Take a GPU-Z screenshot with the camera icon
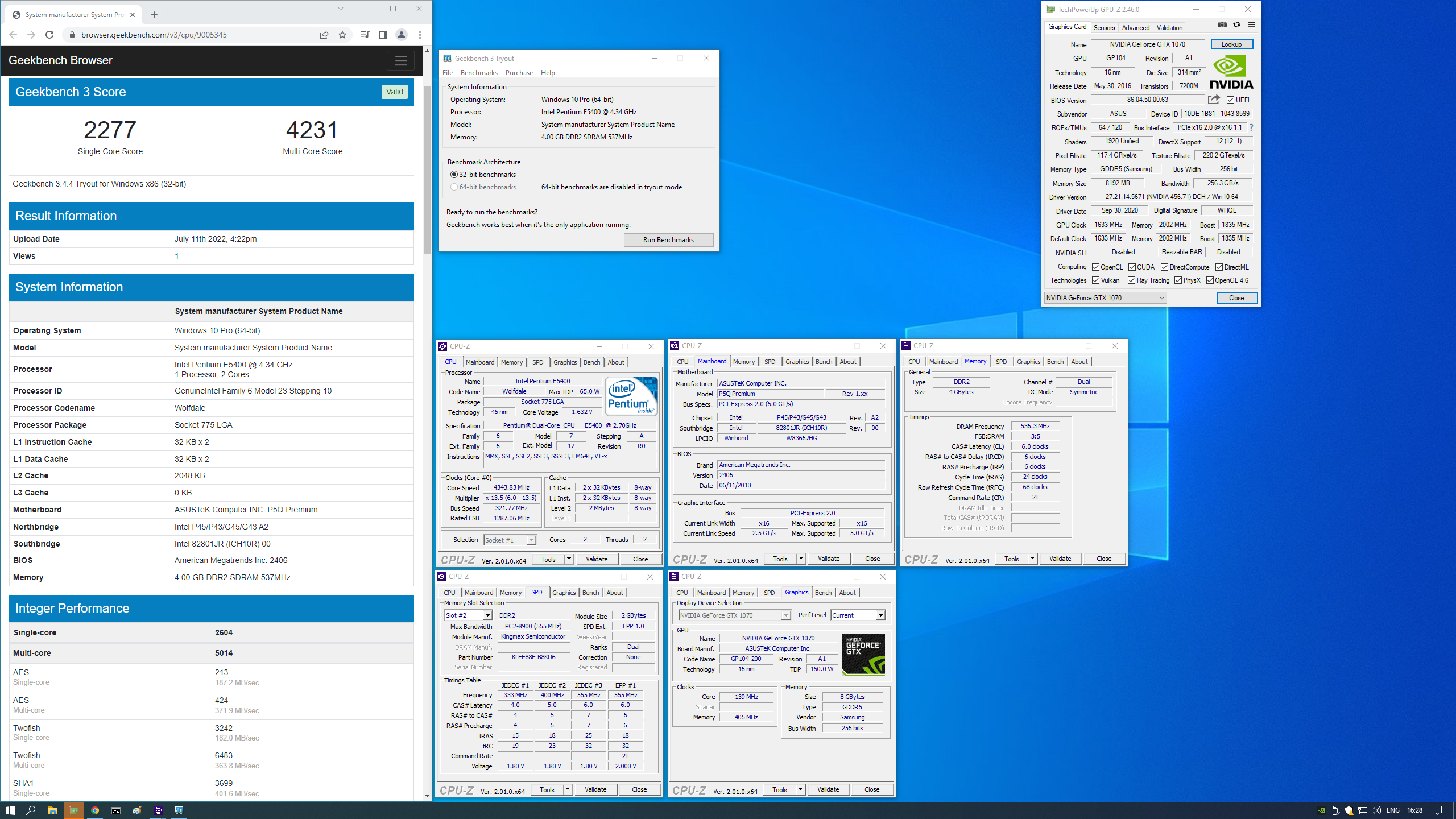1456x819 pixels. pos(1222,25)
